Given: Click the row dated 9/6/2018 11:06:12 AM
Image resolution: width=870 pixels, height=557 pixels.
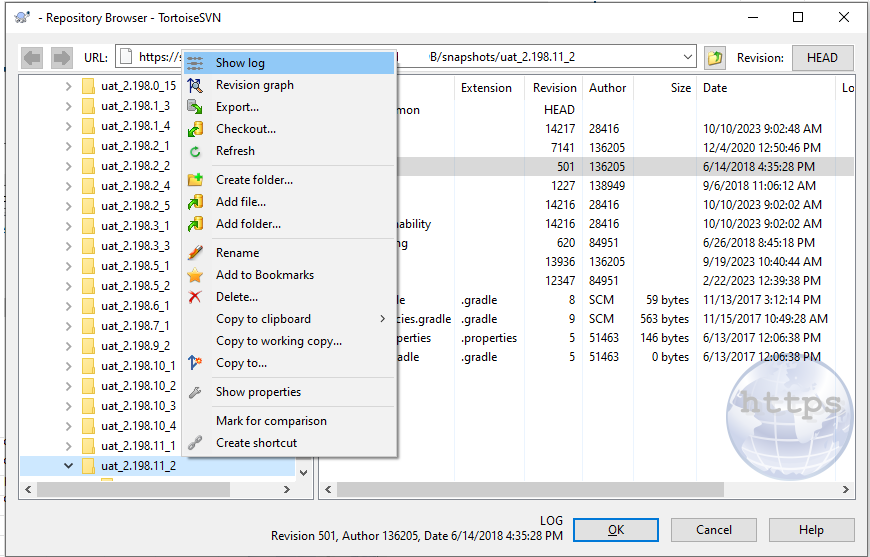Looking at the screenshot, I should (x=586, y=186).
